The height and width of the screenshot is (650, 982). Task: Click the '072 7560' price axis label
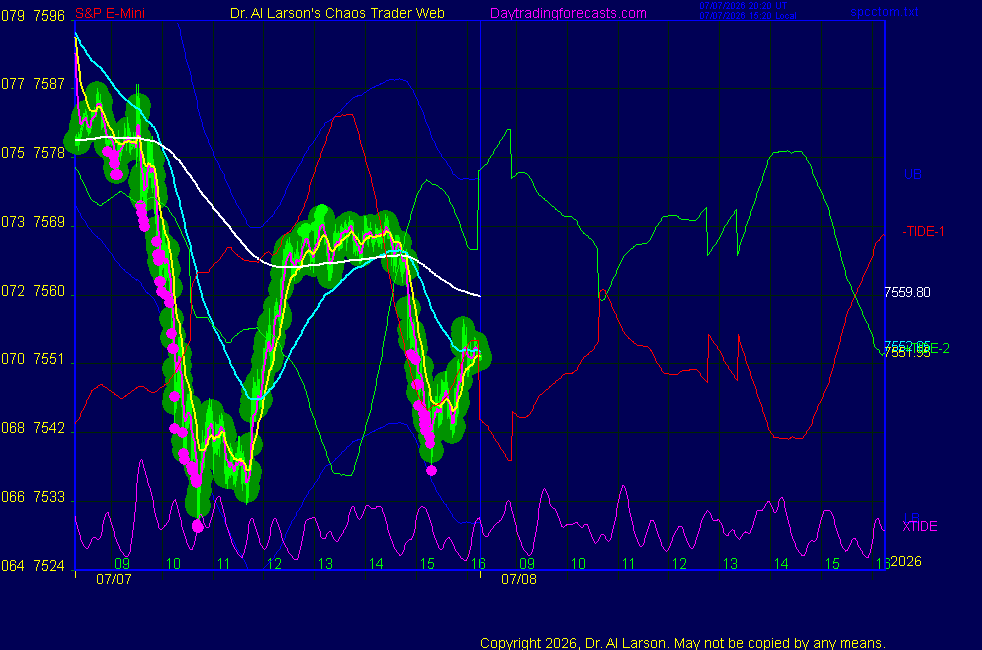point(33,291)
